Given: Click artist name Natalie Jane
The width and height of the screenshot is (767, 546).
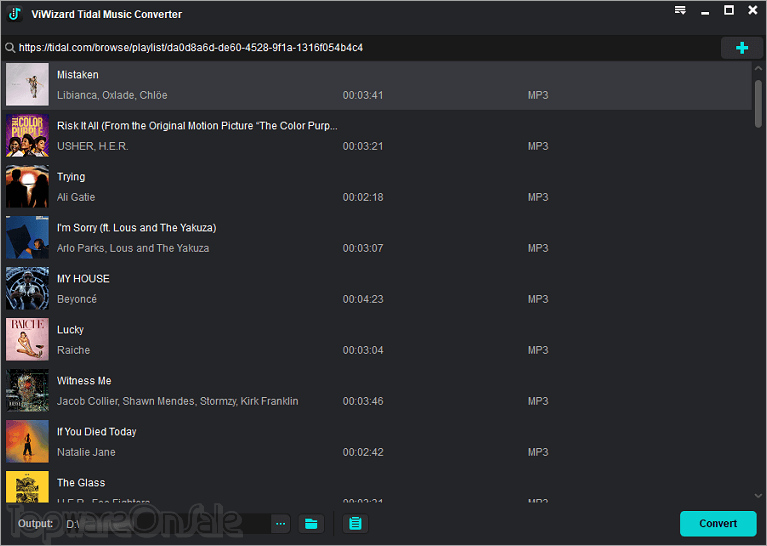Looking at the screenshot, I should click(x=86, y=452).
